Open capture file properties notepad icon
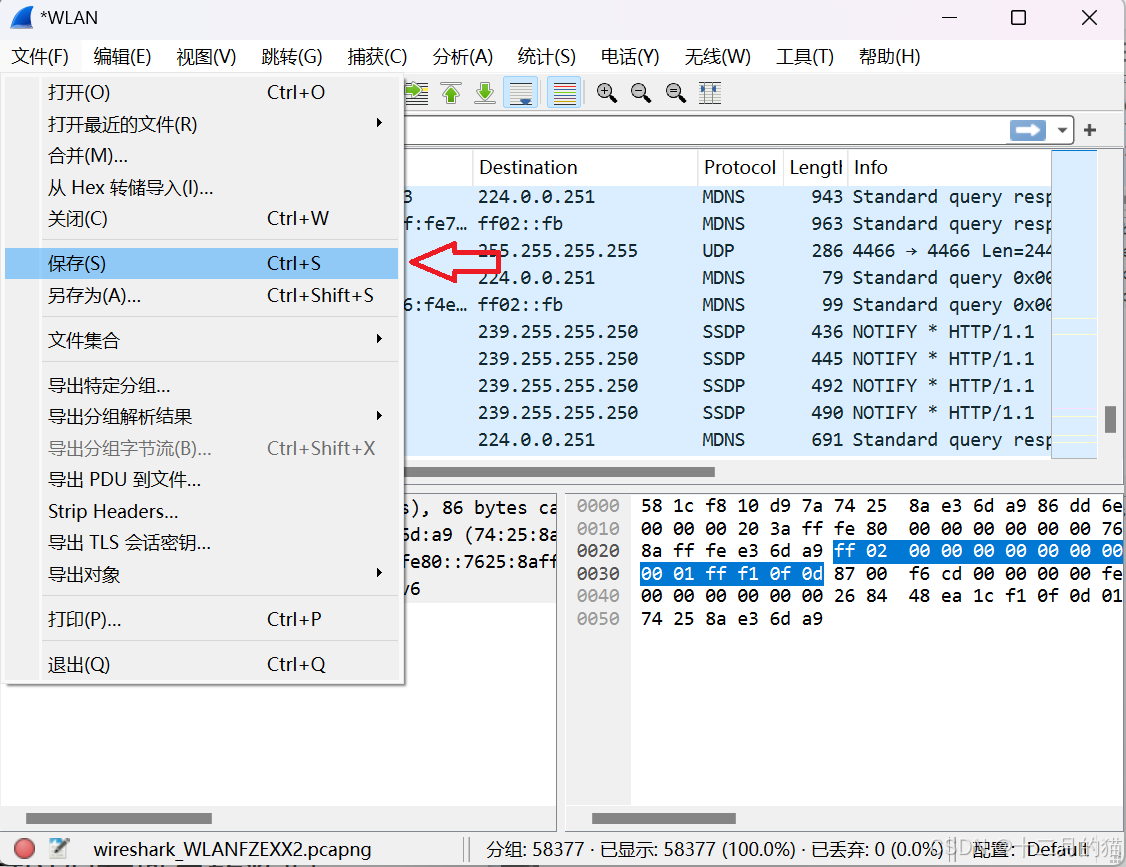The height and width of the screenshot is (867, 1126). 59,848
